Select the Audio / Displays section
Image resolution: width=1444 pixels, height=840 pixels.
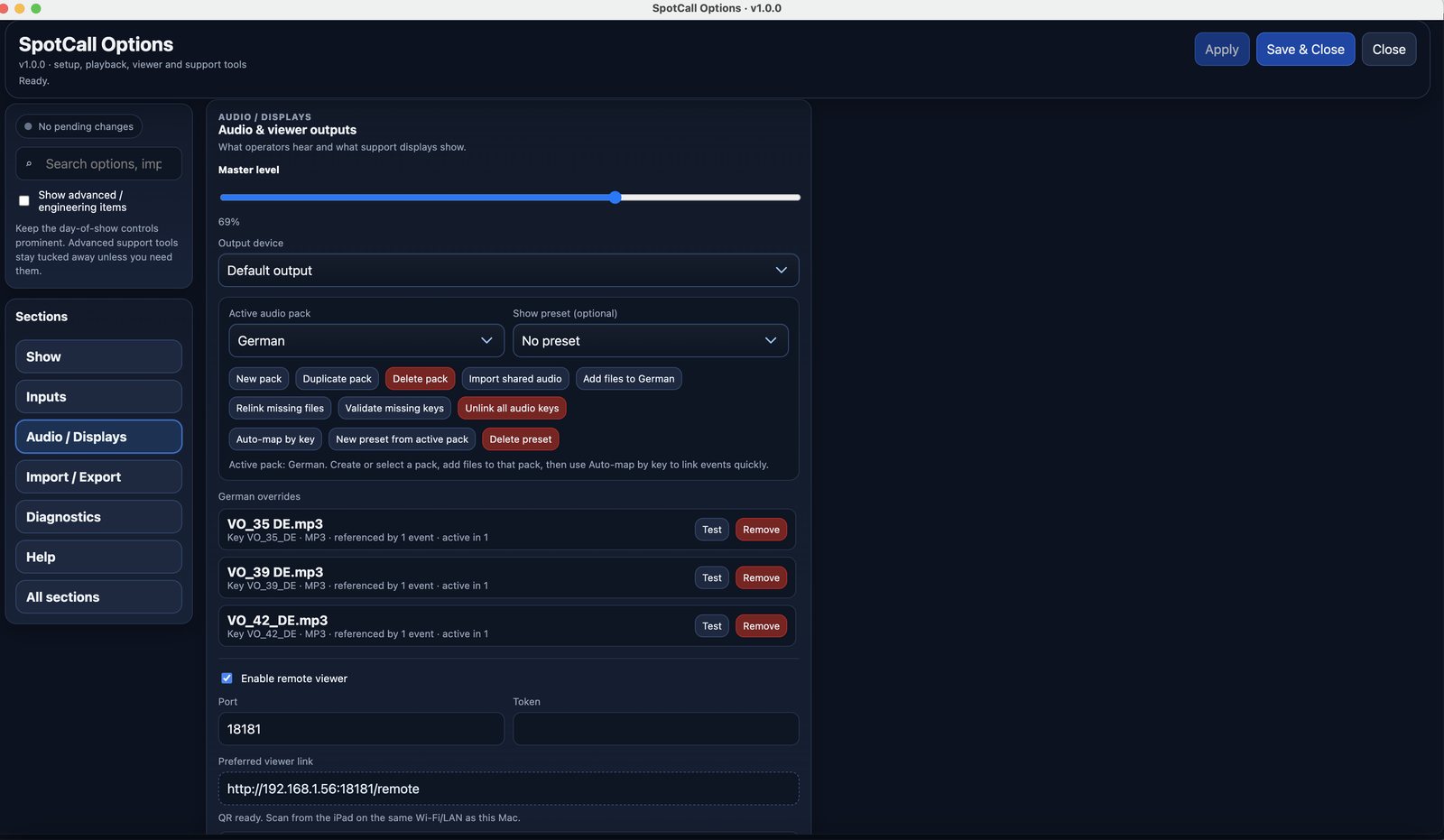point(98,437)
